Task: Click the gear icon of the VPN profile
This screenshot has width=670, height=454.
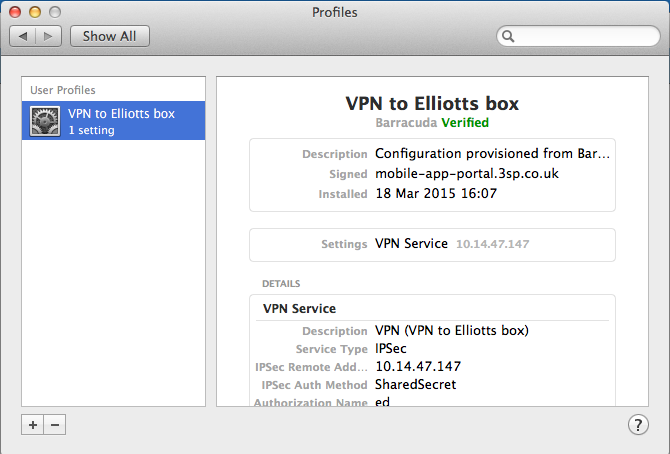Action: (x=45, y=121)
